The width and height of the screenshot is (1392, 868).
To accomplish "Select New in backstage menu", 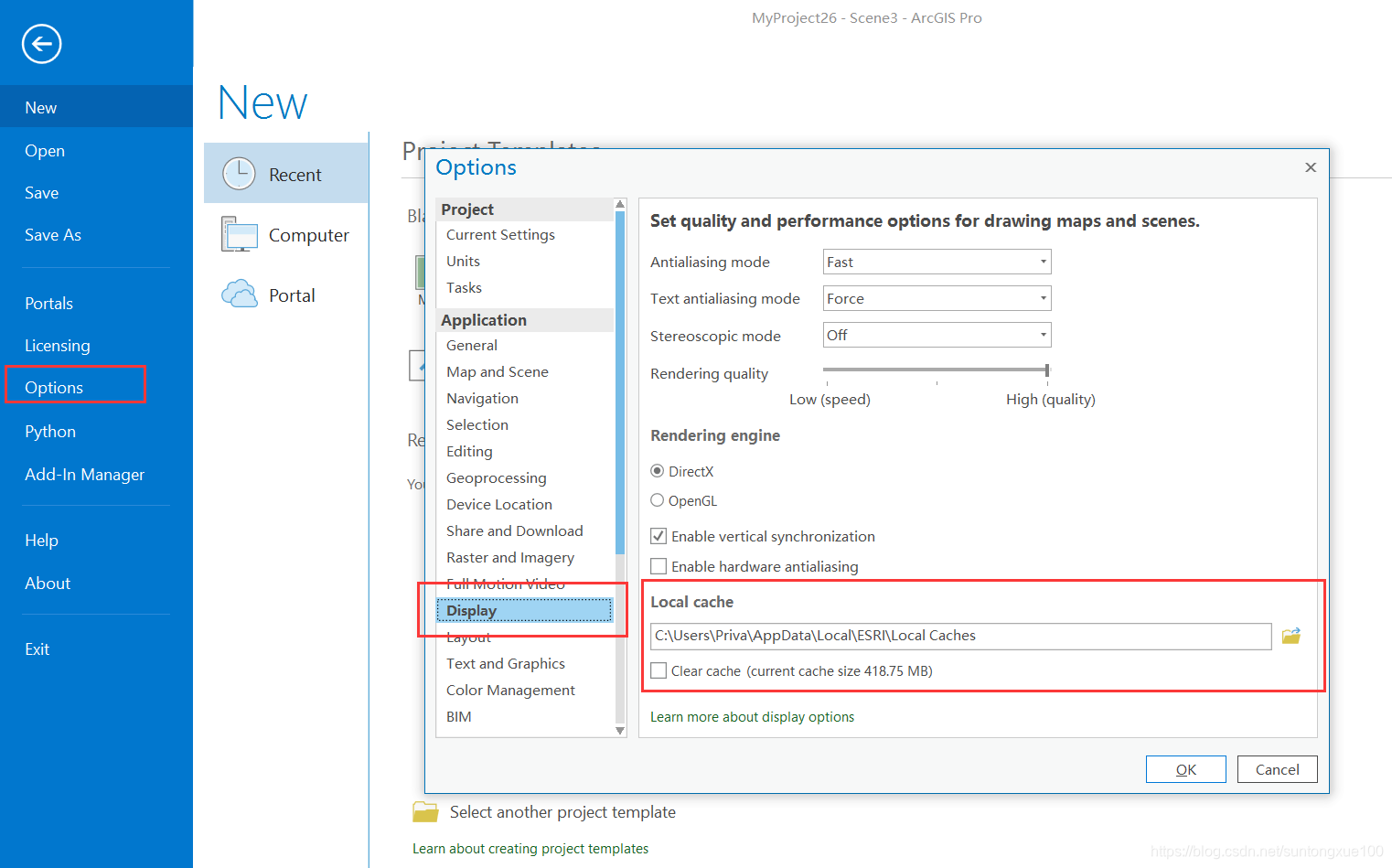I will pos(96,107).
